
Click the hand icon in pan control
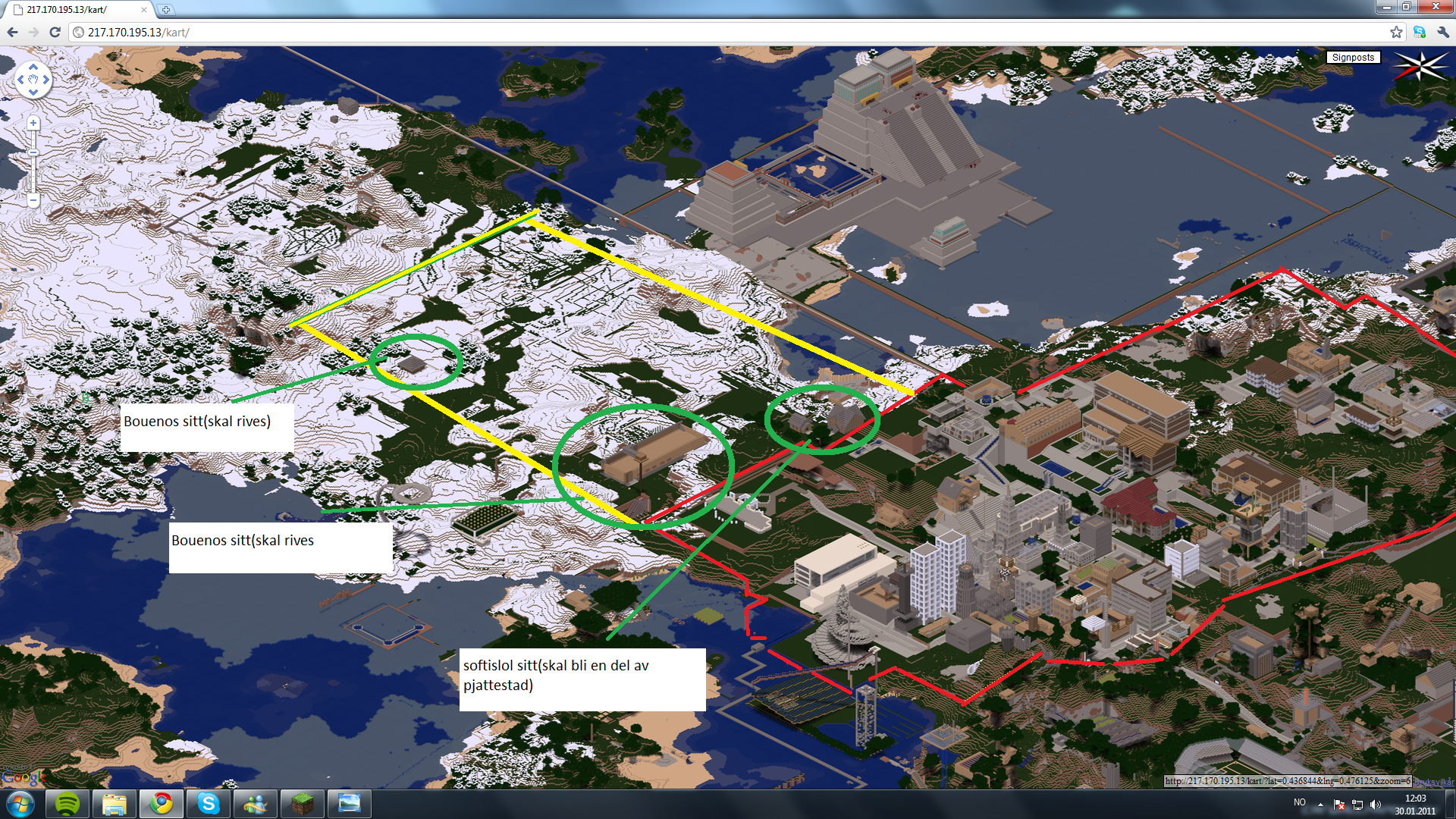[x=33, y=80]
